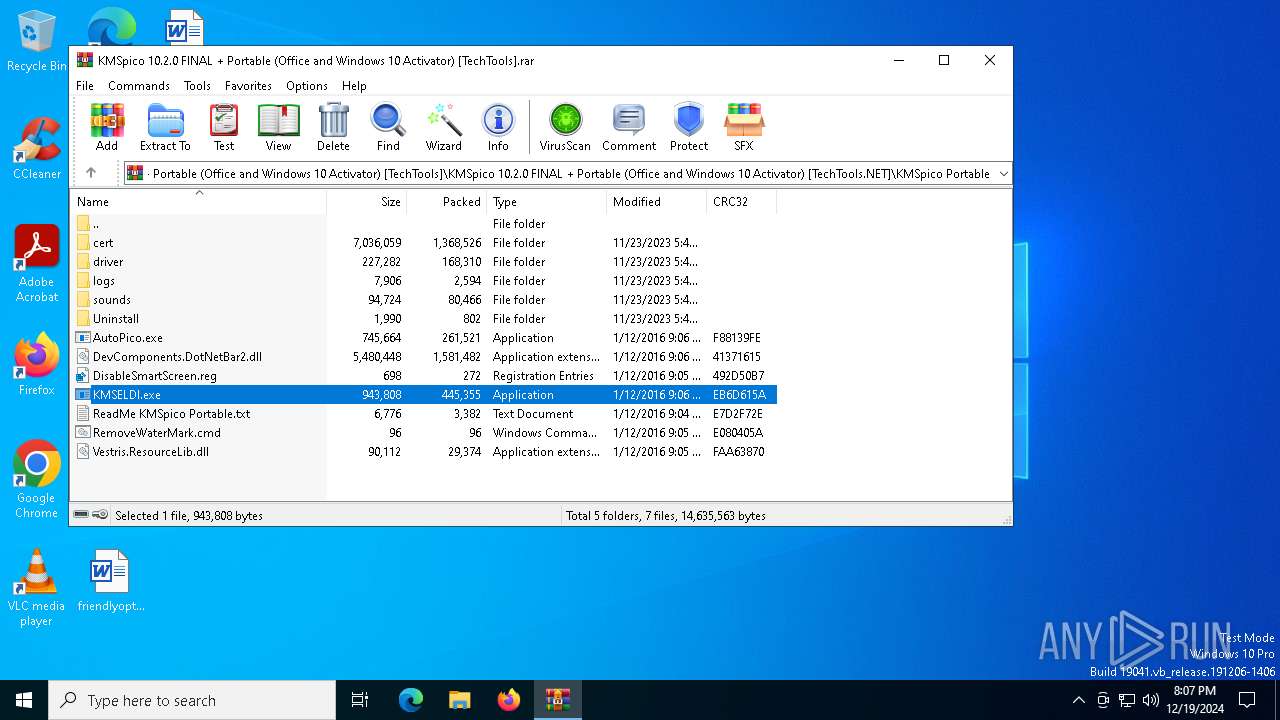Screen dimensions: 1280x720
Task: Click the status bar key icon
Action: click(100, 515)
